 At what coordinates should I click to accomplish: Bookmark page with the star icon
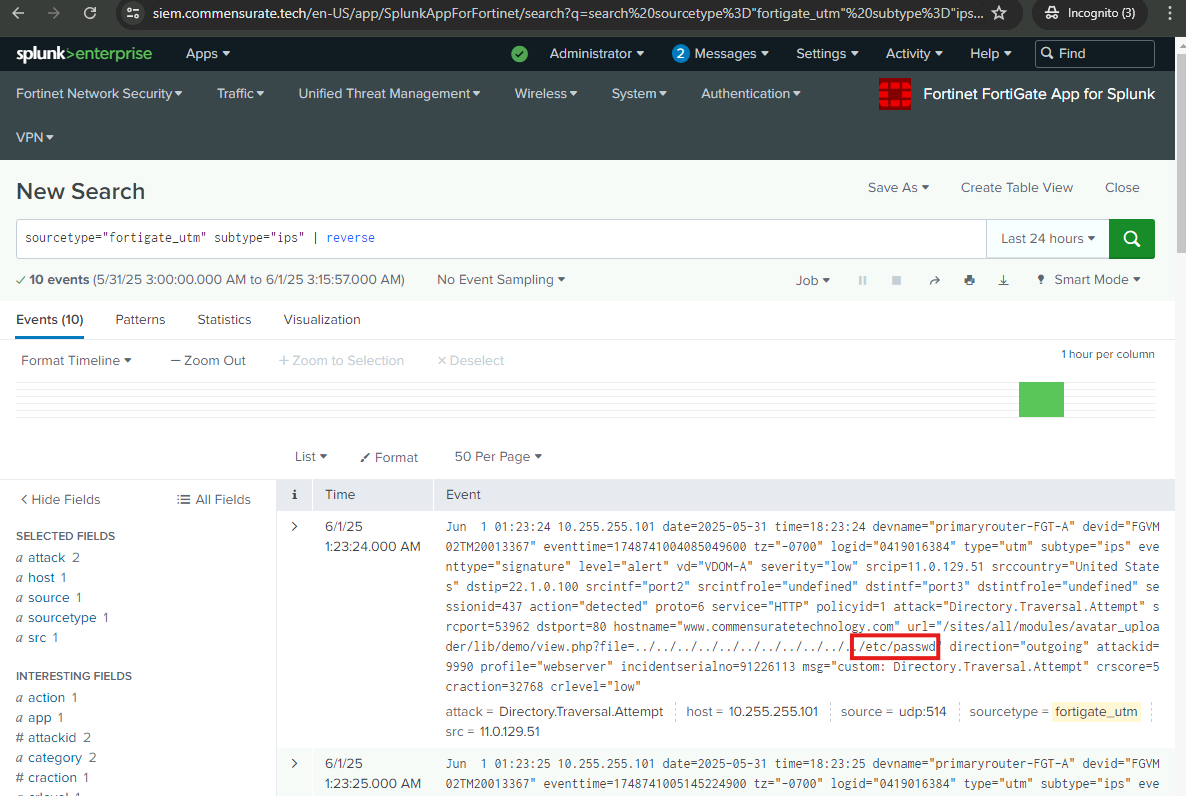click(998, 13)
